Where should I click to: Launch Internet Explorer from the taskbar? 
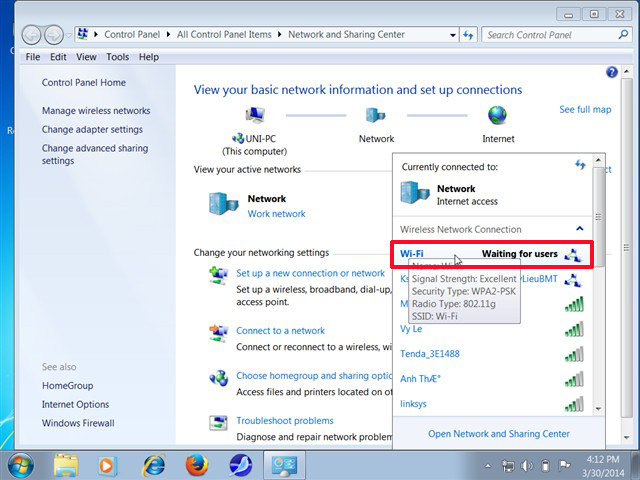tap(153, 465)
